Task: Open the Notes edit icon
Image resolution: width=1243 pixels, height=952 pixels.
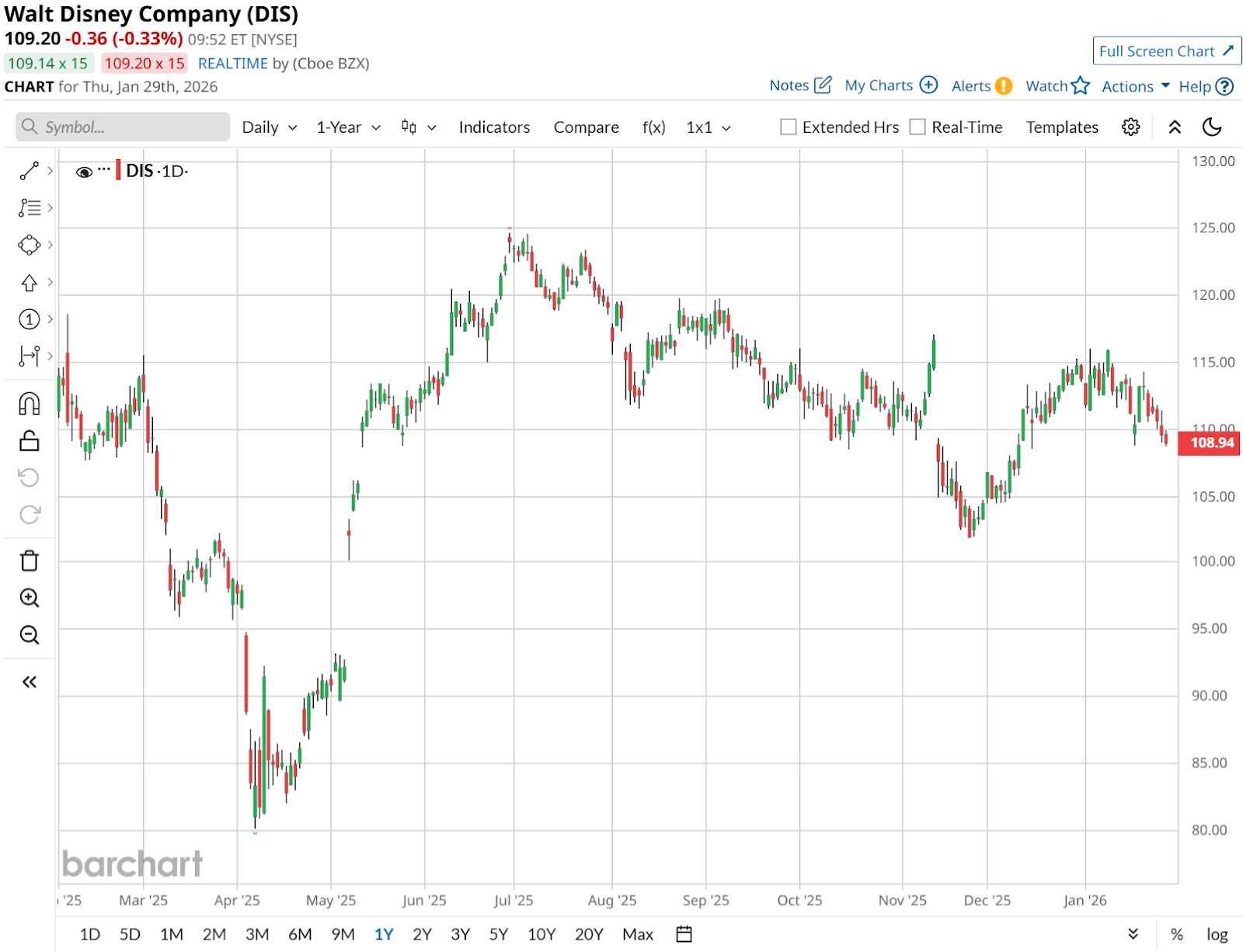Action: [x=823, y=85]
